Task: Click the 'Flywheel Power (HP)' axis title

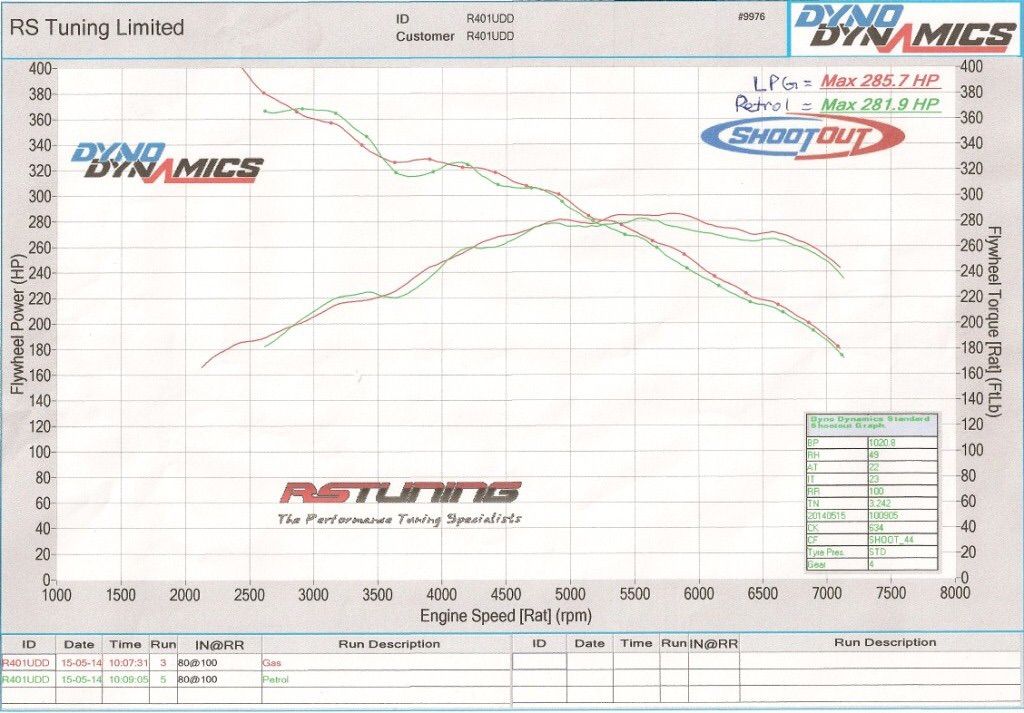Action: tap(17, 324)
